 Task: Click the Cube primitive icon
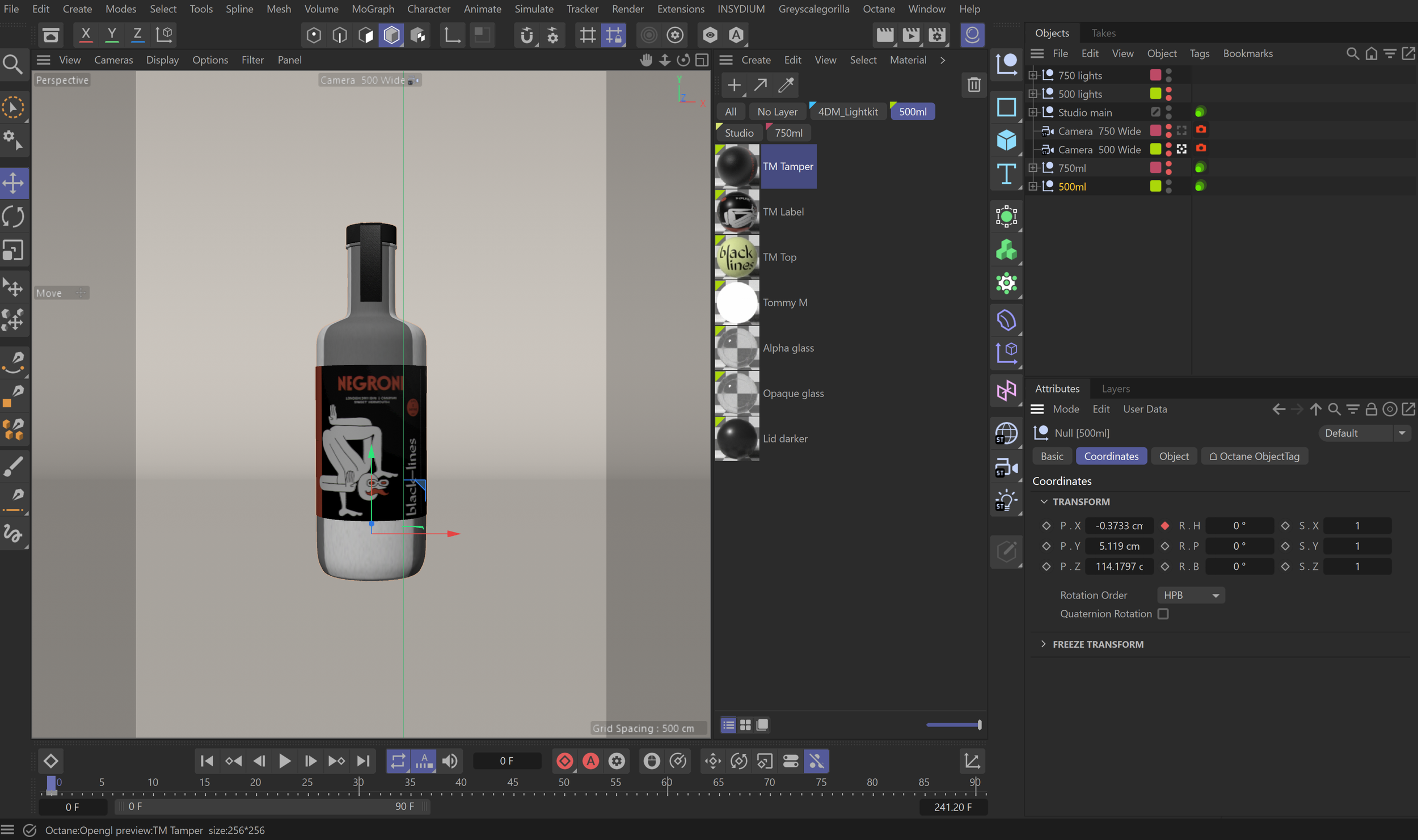(x=1006, y=140)
